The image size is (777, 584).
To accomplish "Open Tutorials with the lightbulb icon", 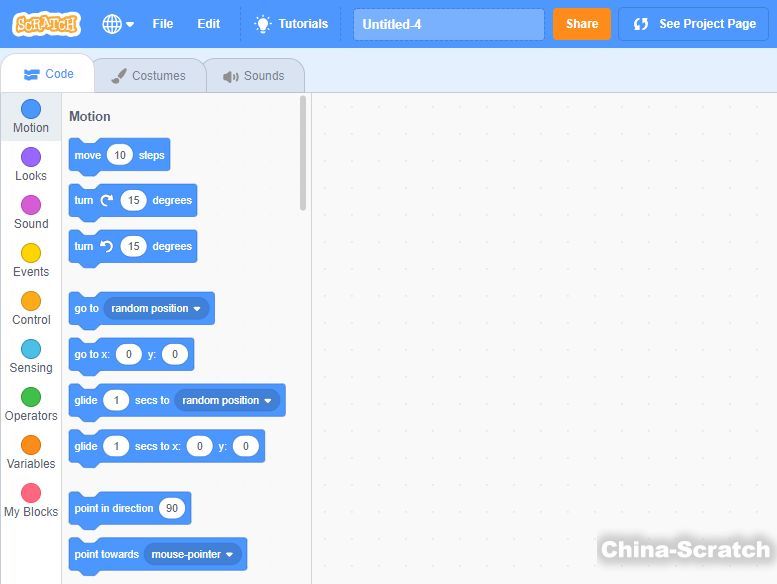I will tap(291, 24).
